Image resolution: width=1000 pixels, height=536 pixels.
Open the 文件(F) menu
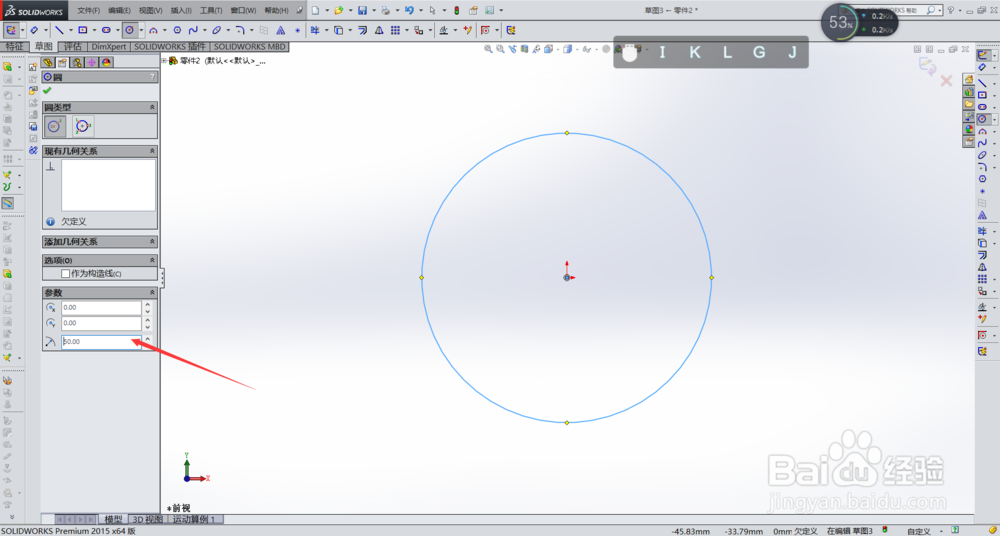89,10
